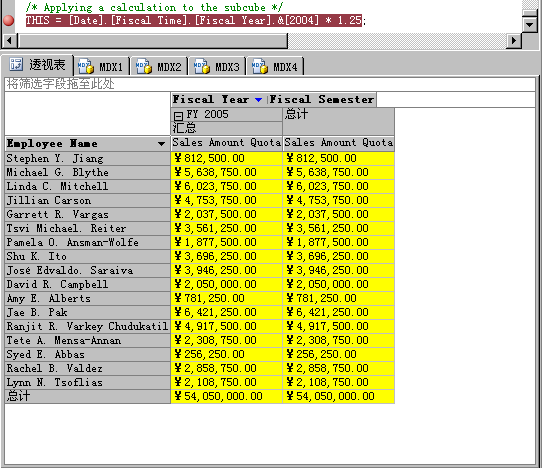Click the filter field drop area

click(x=270, y=84)
